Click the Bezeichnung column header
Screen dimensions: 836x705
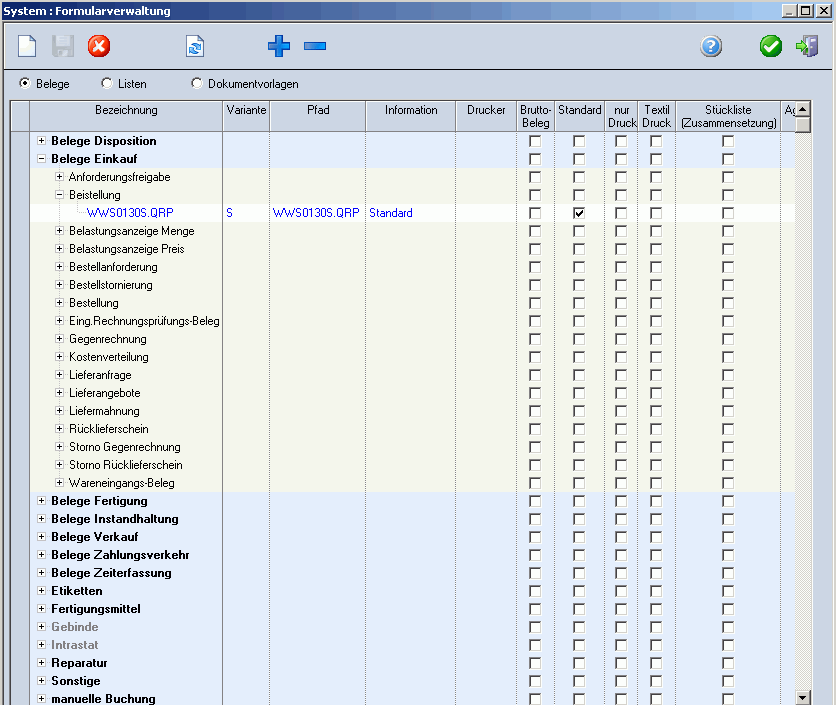[126, 111]
